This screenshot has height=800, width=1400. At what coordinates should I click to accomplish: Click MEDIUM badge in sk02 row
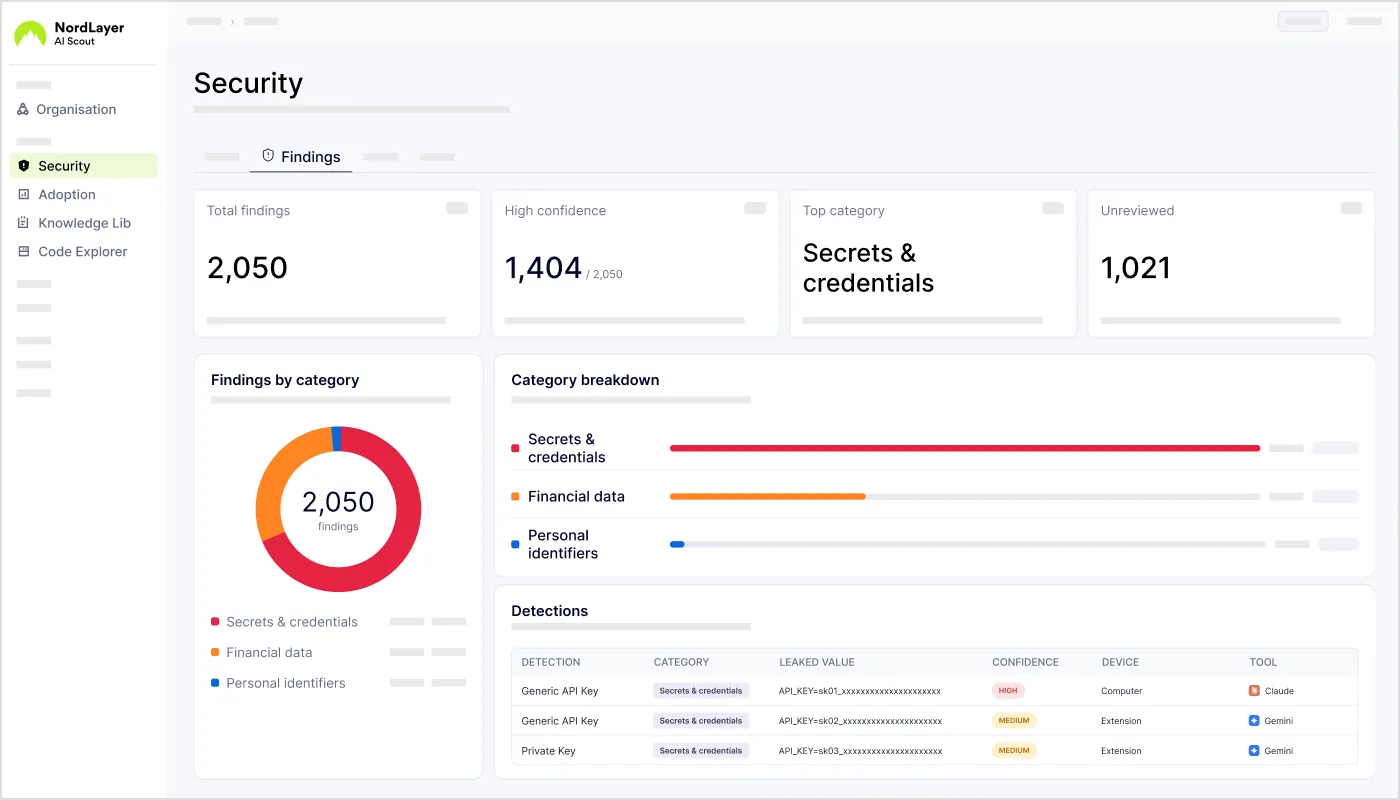(1014, 721)
